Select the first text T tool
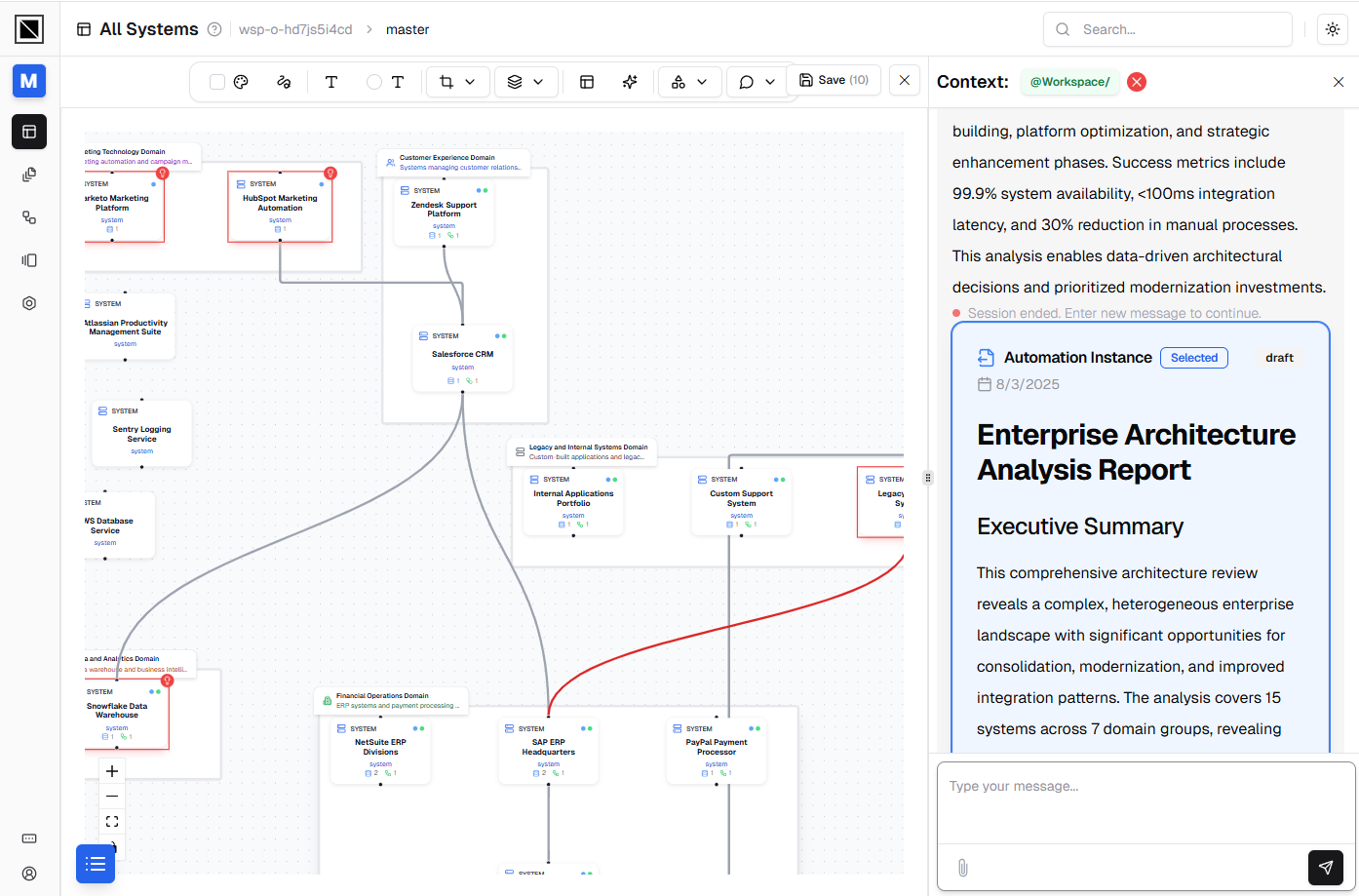 point(331,82)
